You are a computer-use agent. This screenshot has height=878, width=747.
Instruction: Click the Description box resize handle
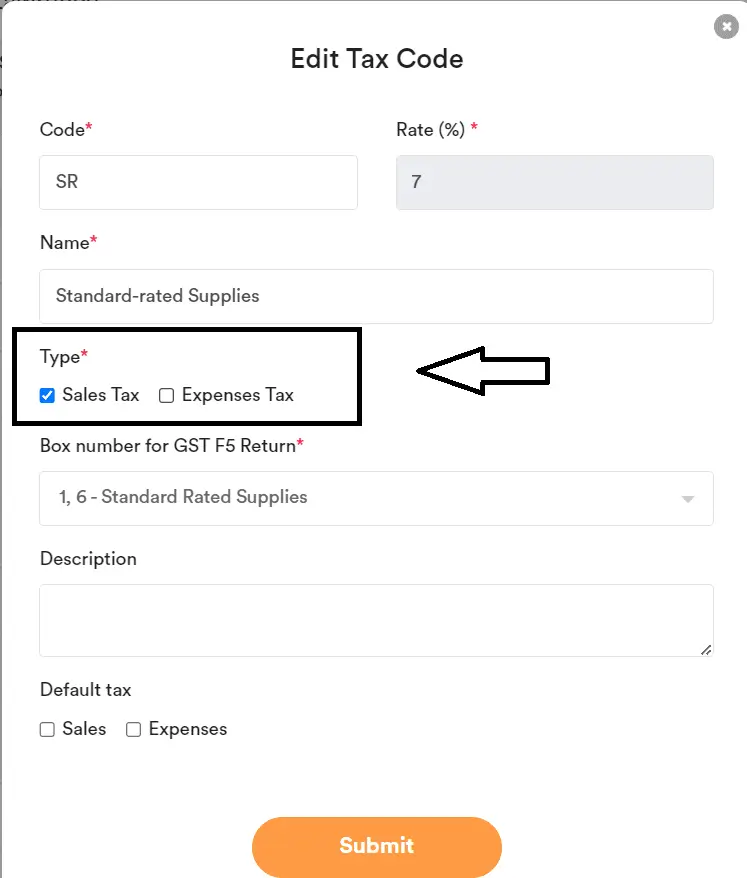(706, 650)
